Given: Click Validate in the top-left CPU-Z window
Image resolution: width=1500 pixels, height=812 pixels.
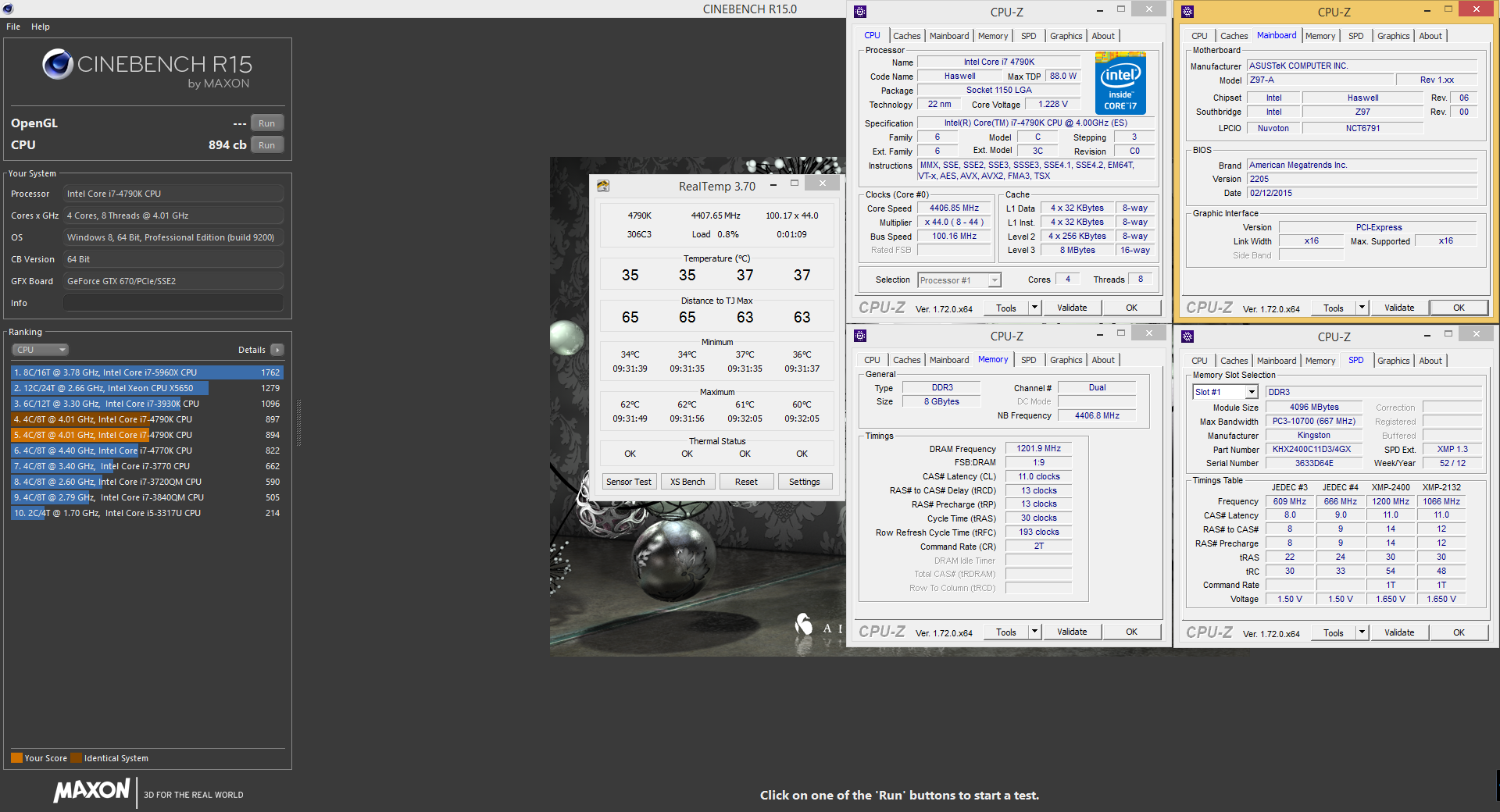Looking at the screenshot, I should click(1072, 308).
